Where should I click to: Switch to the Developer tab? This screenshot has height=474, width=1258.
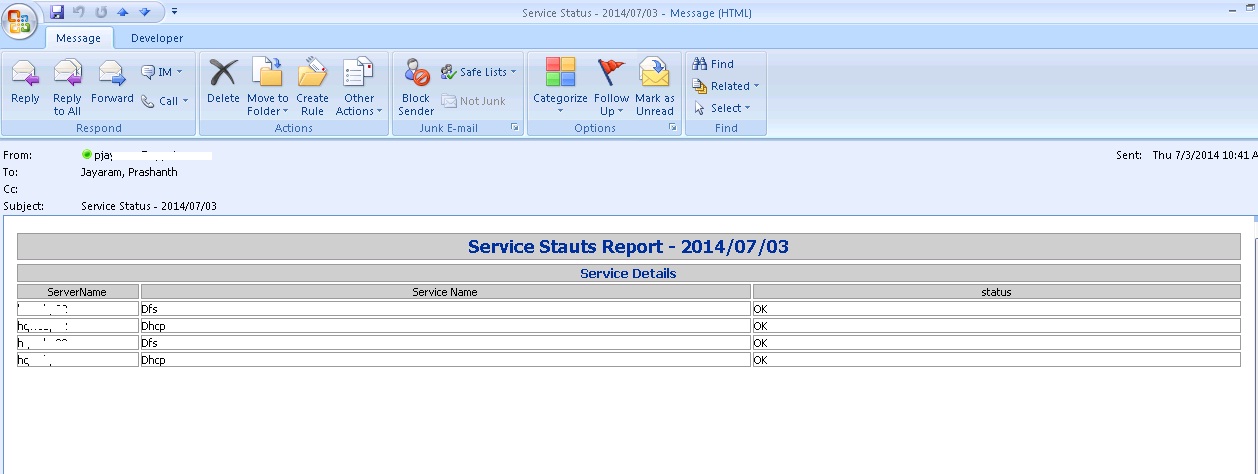(x=157, y=38)
